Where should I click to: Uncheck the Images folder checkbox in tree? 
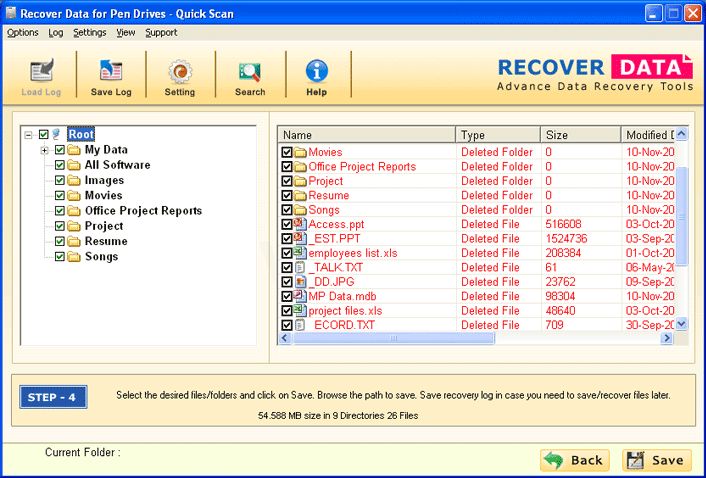[x=60, y=180]
